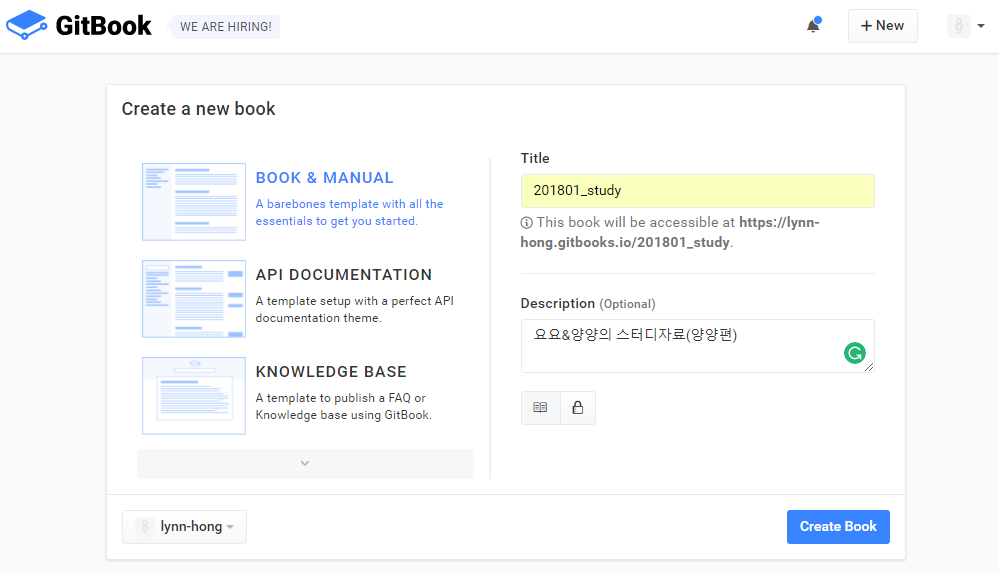Open the WE ARE HIRING! link
This screenshot has height=573, width=999.
(225, 27)
